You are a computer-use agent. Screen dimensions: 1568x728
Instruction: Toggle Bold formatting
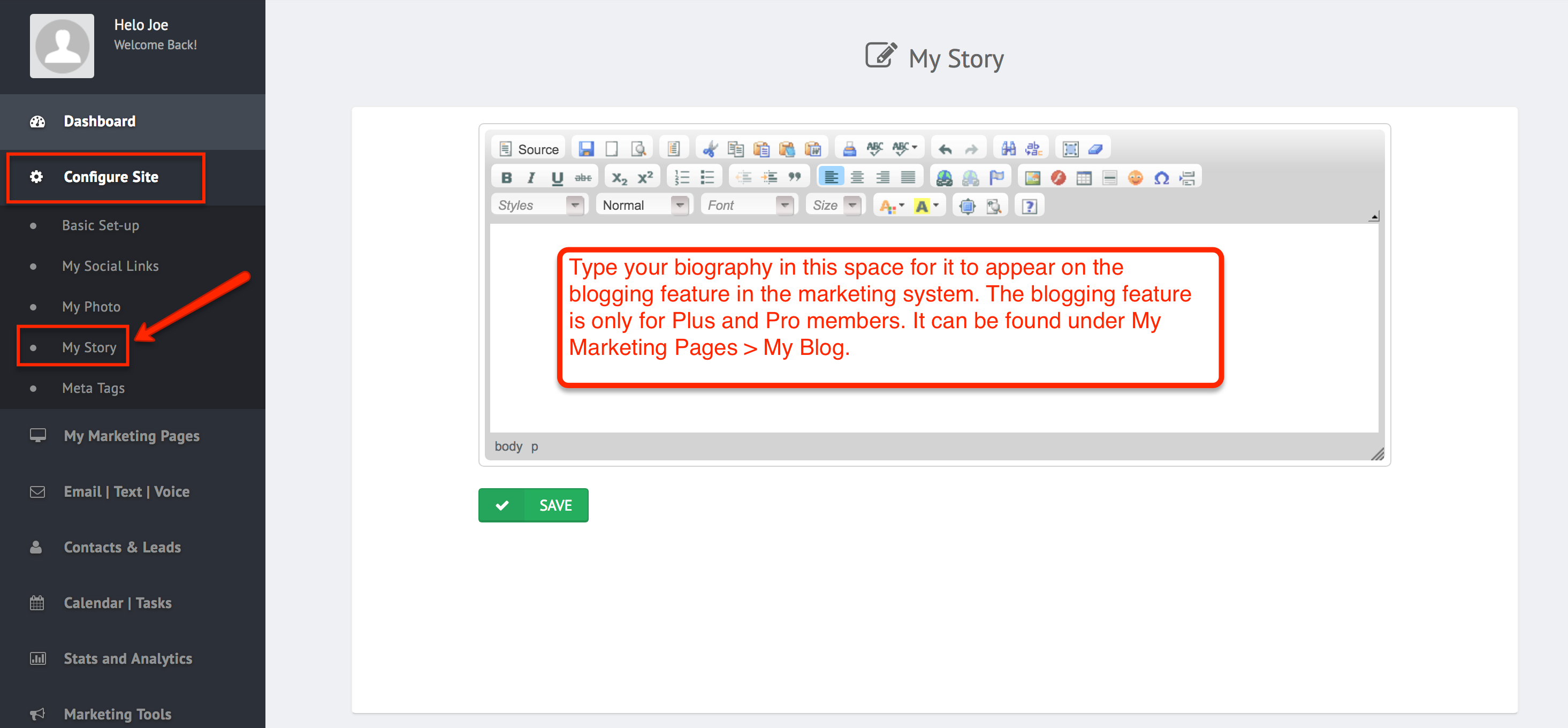(506, 178)
